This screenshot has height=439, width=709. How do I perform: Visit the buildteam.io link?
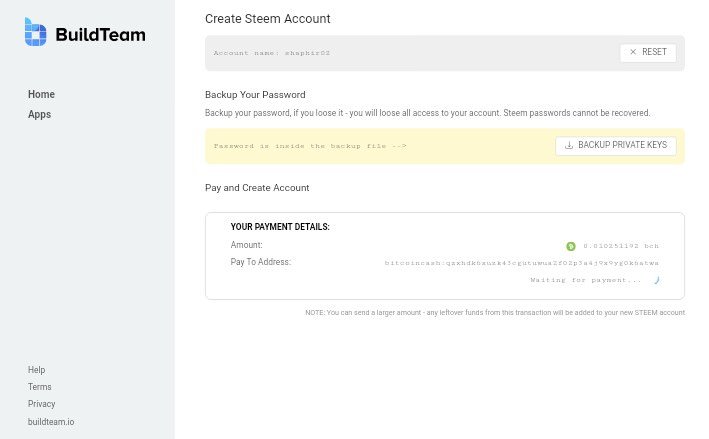51,422
